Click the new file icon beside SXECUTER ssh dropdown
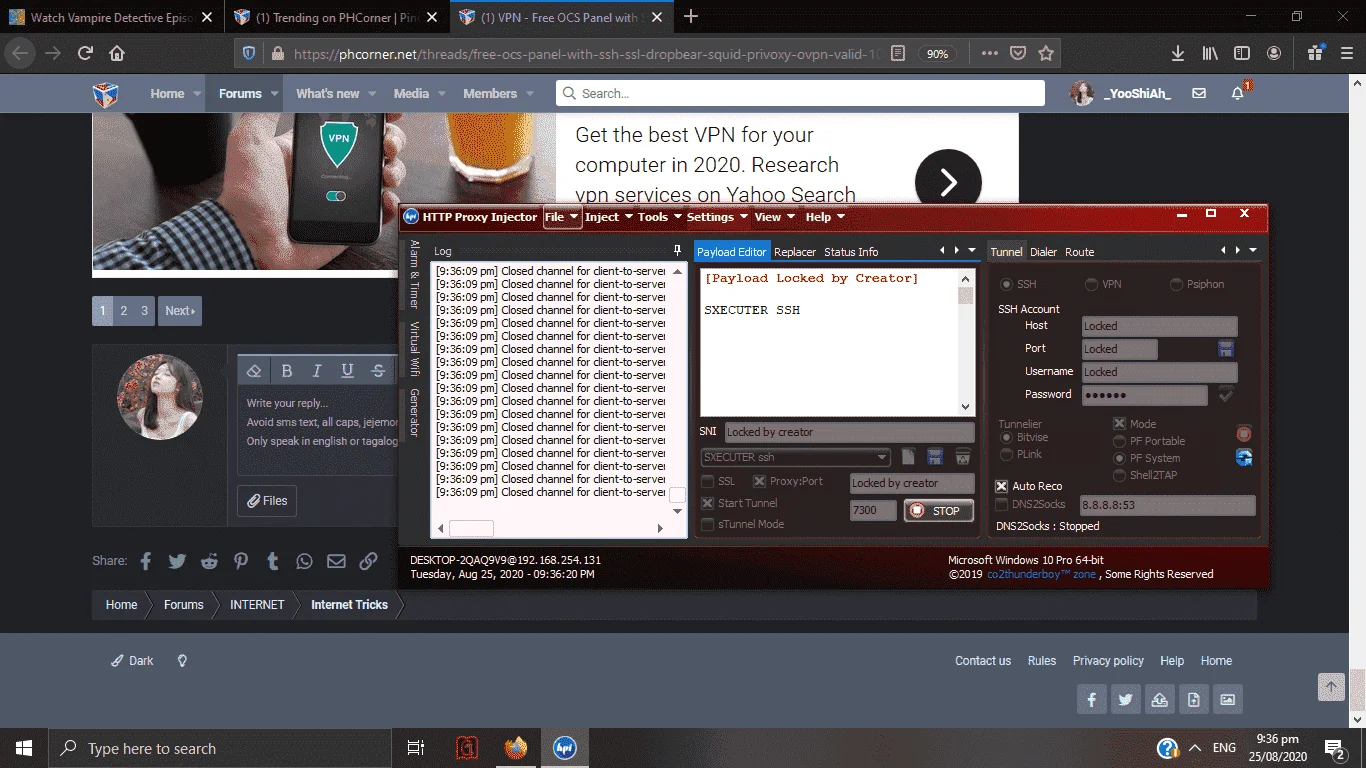 908,457
